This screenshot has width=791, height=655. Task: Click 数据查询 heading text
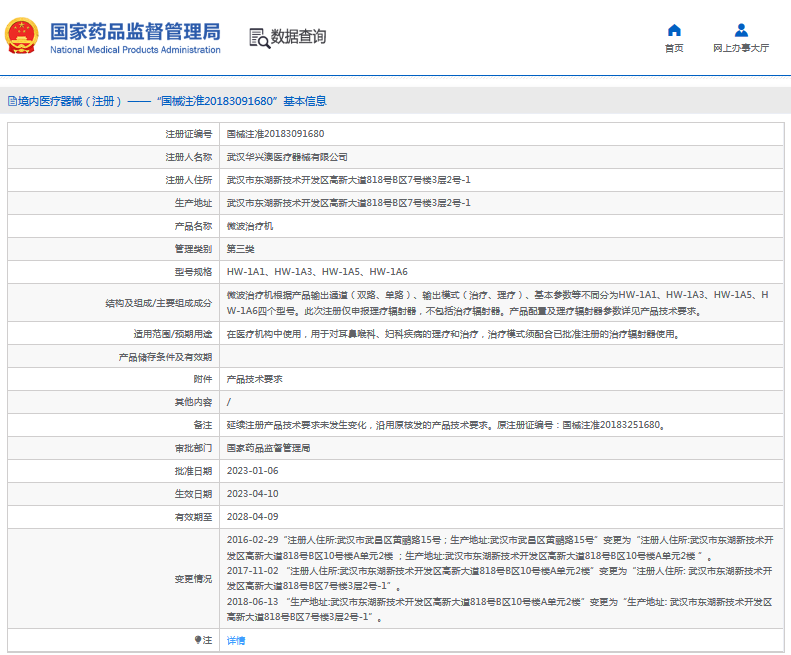click(299, 36)
